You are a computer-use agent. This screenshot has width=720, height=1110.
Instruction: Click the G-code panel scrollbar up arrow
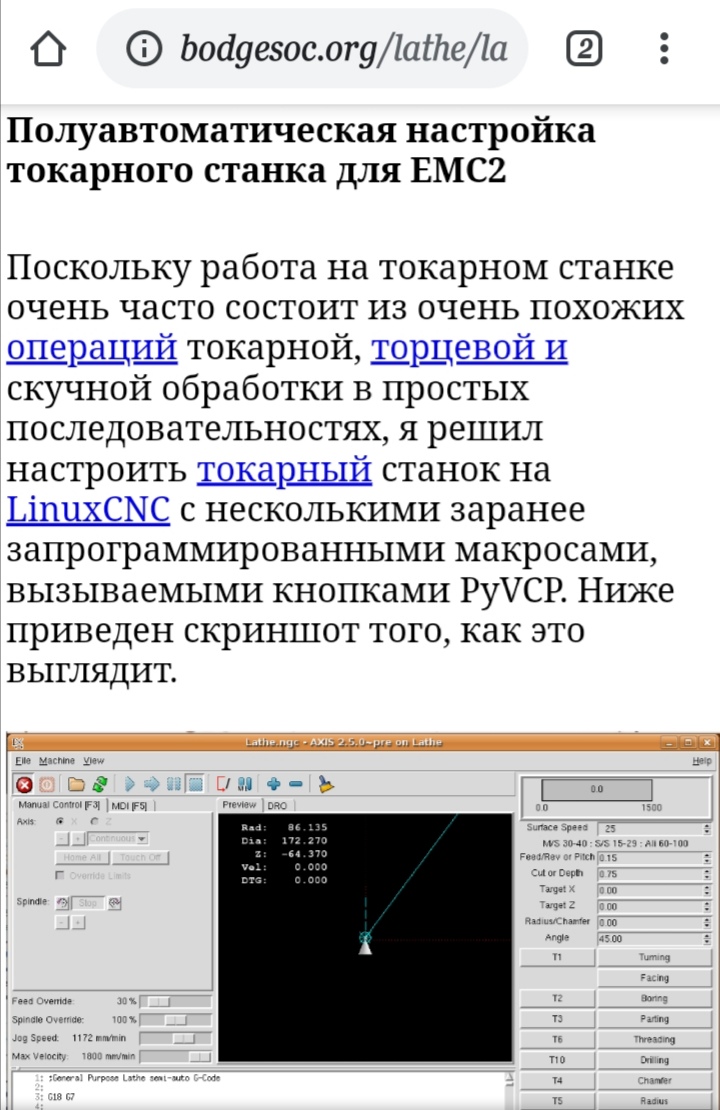(509, 1078)
